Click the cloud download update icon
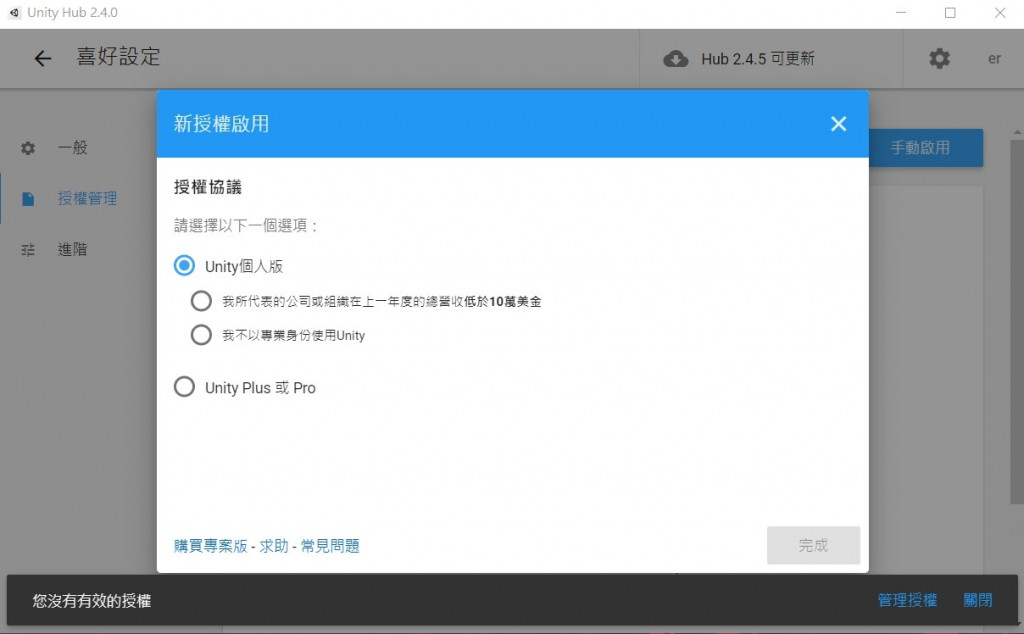The image size is (1024, 634). [675, 59]
